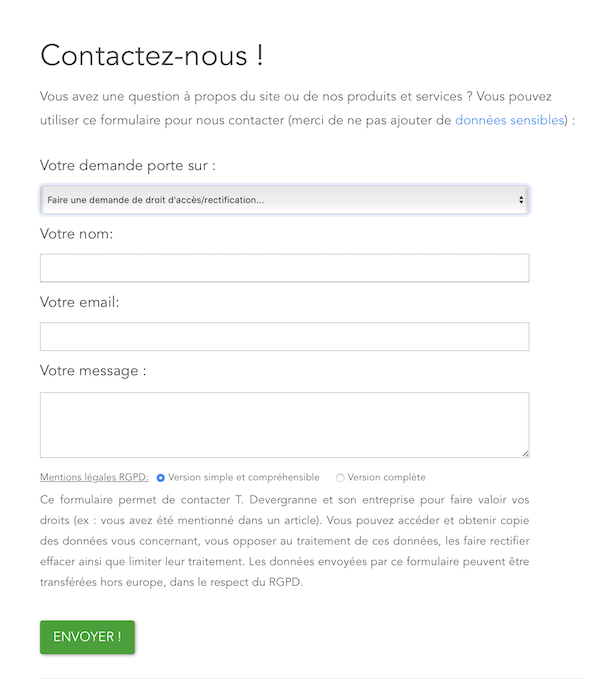Click the RGPD legal notice paragraph
Viewport: 600px width, 688px height.
[x=284, y=541]
